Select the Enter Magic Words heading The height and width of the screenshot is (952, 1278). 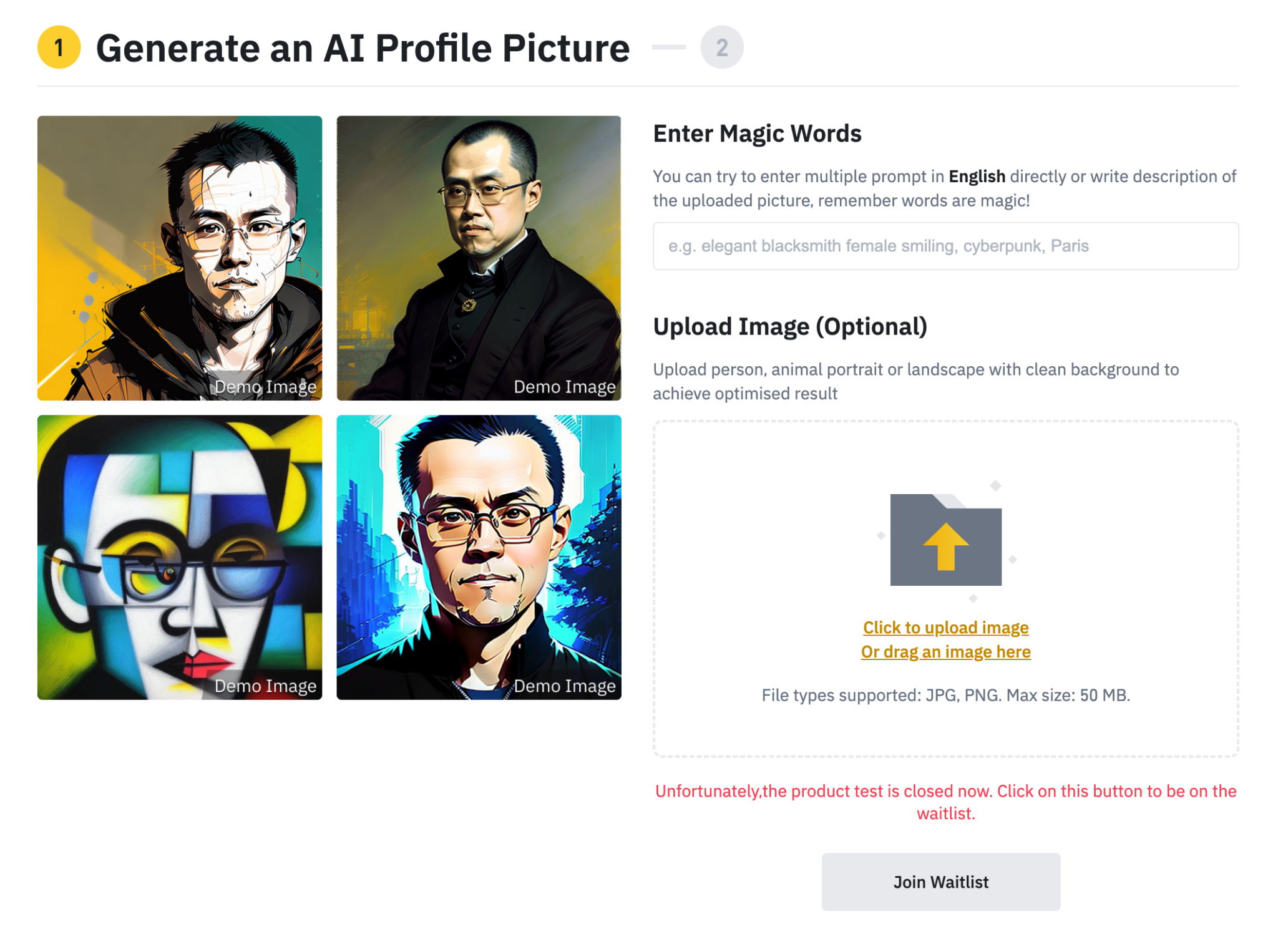[757, 133]
